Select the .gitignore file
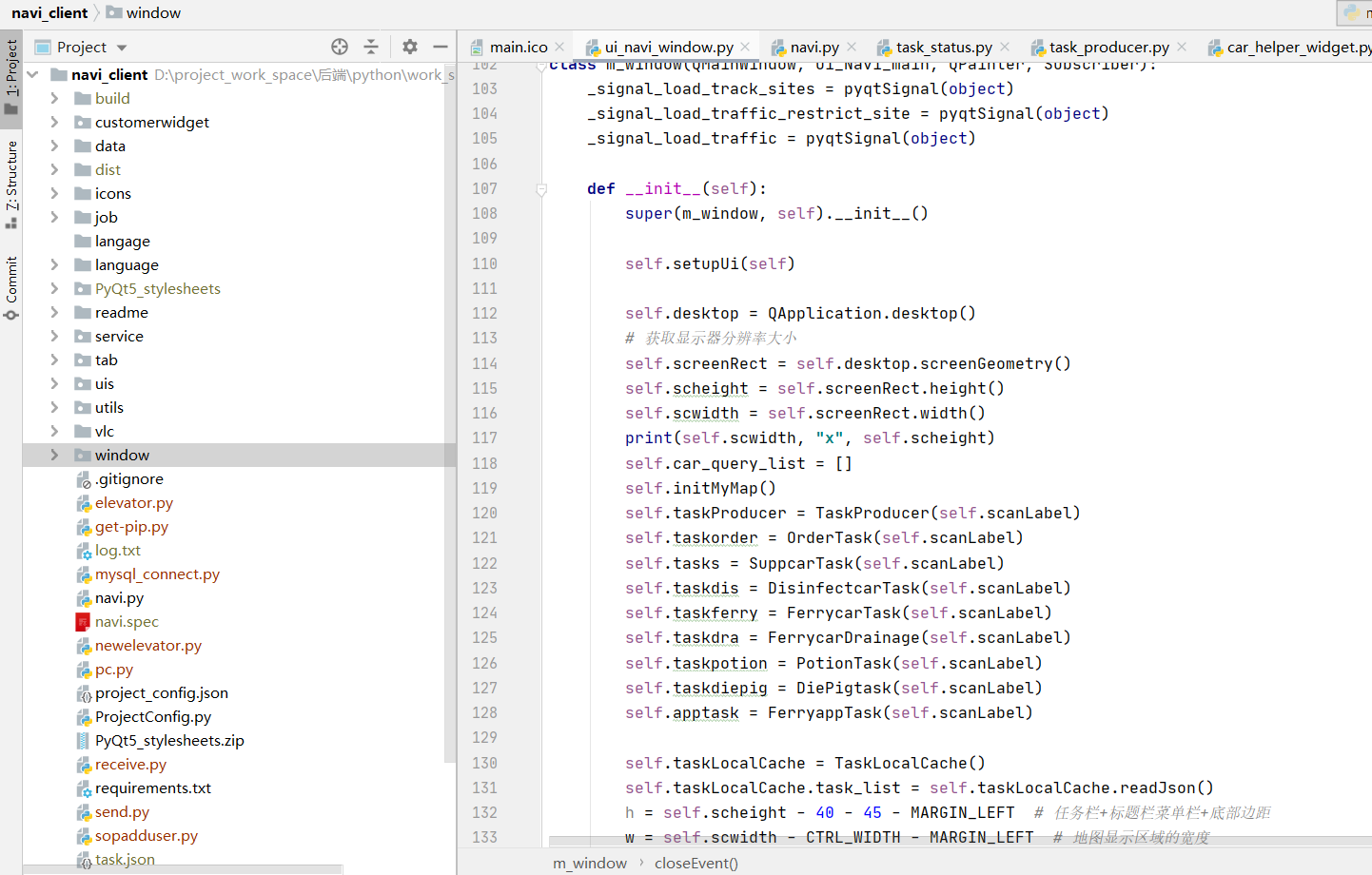This screenshot has height=875, width=1372. [x=128, y=478]
